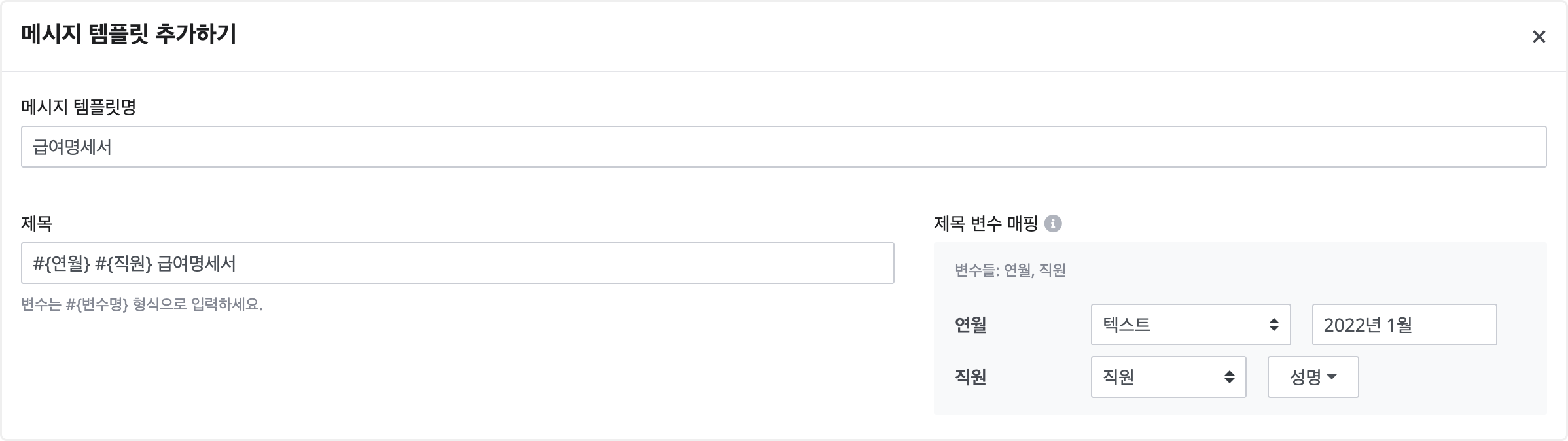Click the up-down arrows on 직원 select
The image size is (1568, 441).
click(1229, 377)
